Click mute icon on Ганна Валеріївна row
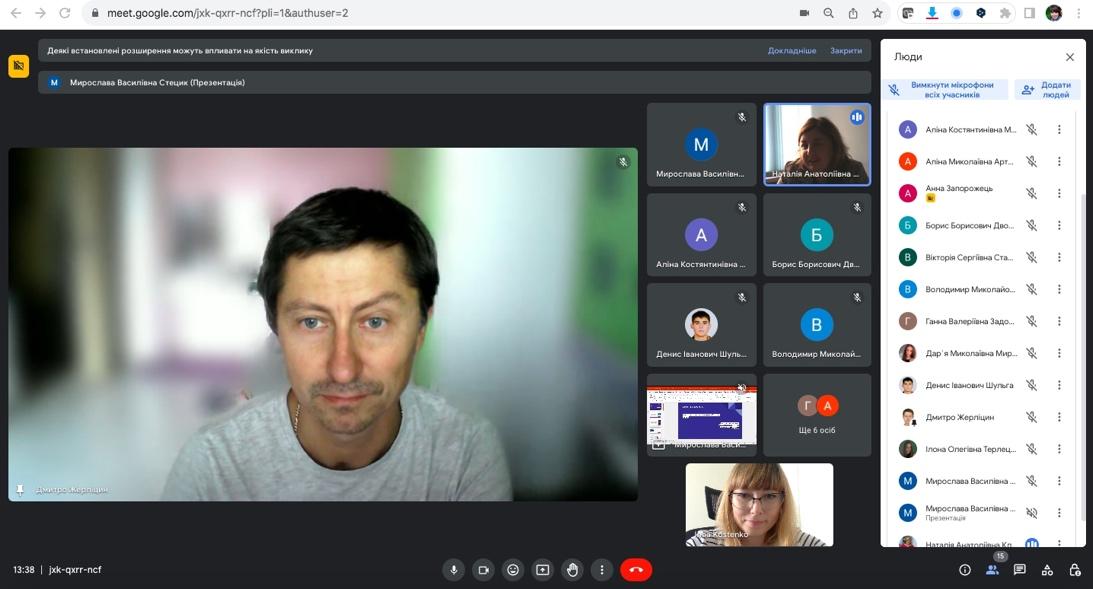This screenshot has width=1093, height=589. tap(1032, 321)
